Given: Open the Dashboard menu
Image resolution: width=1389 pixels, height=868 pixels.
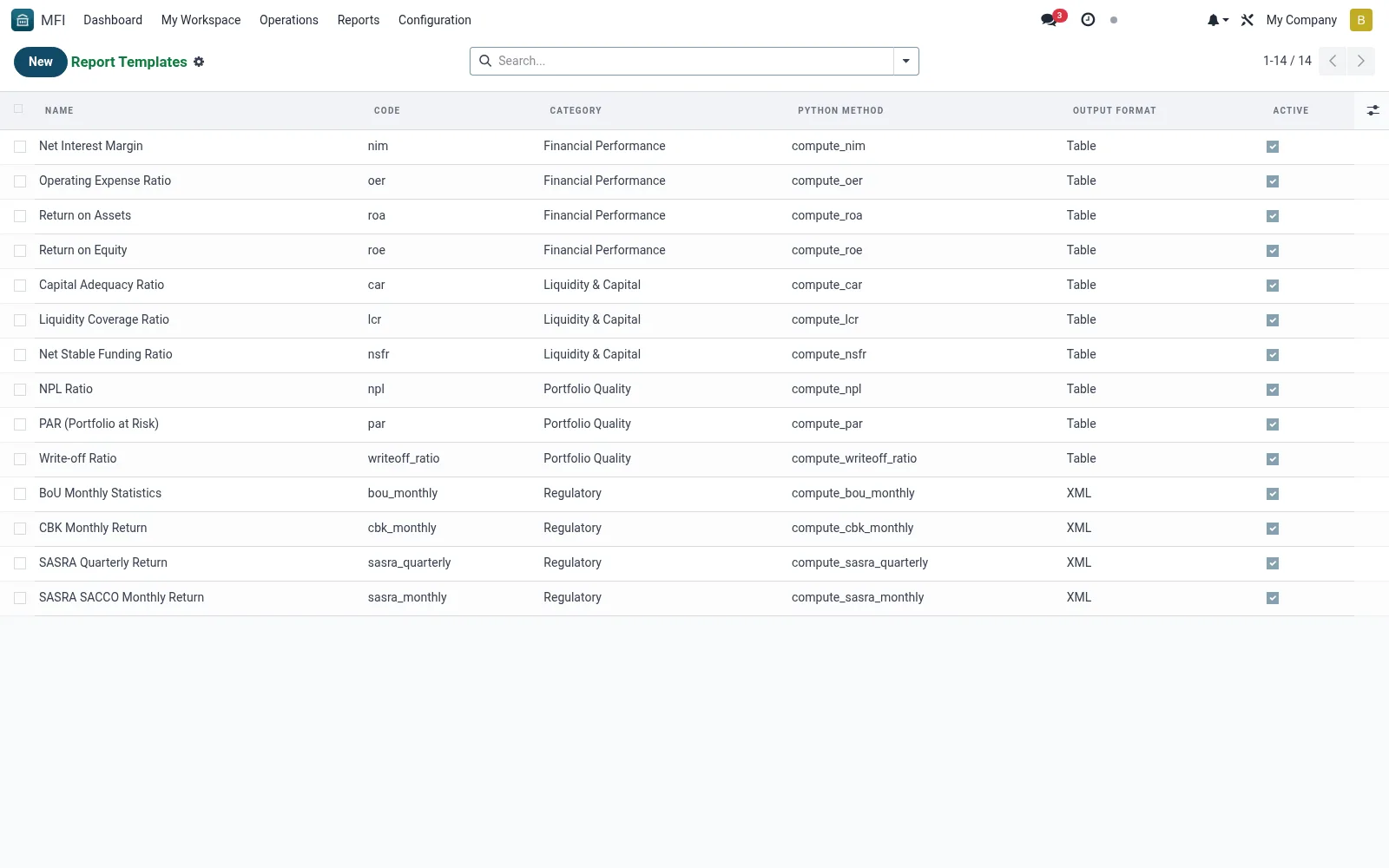Looking at the screenshot, I should pos(113,20).
